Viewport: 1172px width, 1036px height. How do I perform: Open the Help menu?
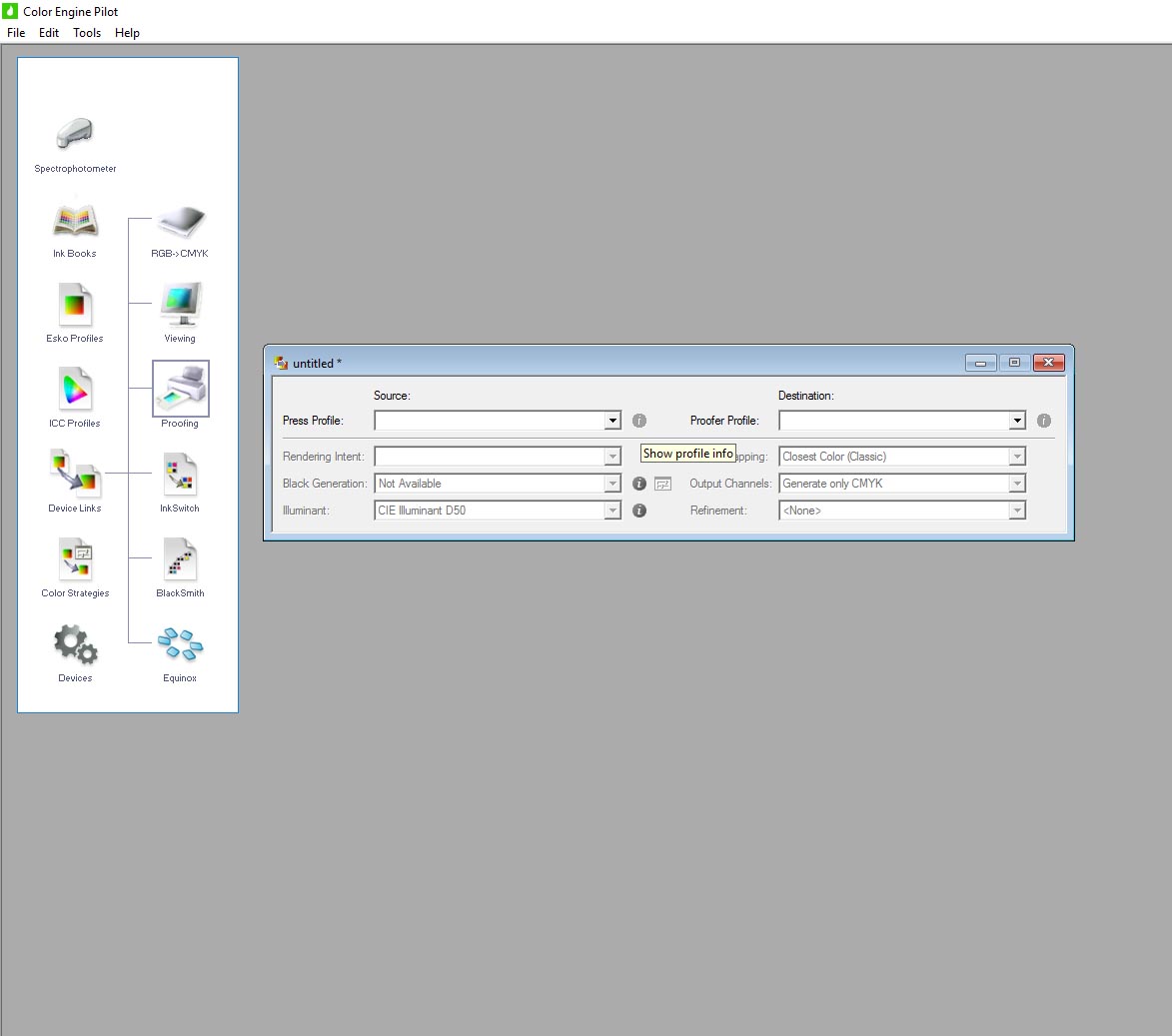click(x=127, y=33)
